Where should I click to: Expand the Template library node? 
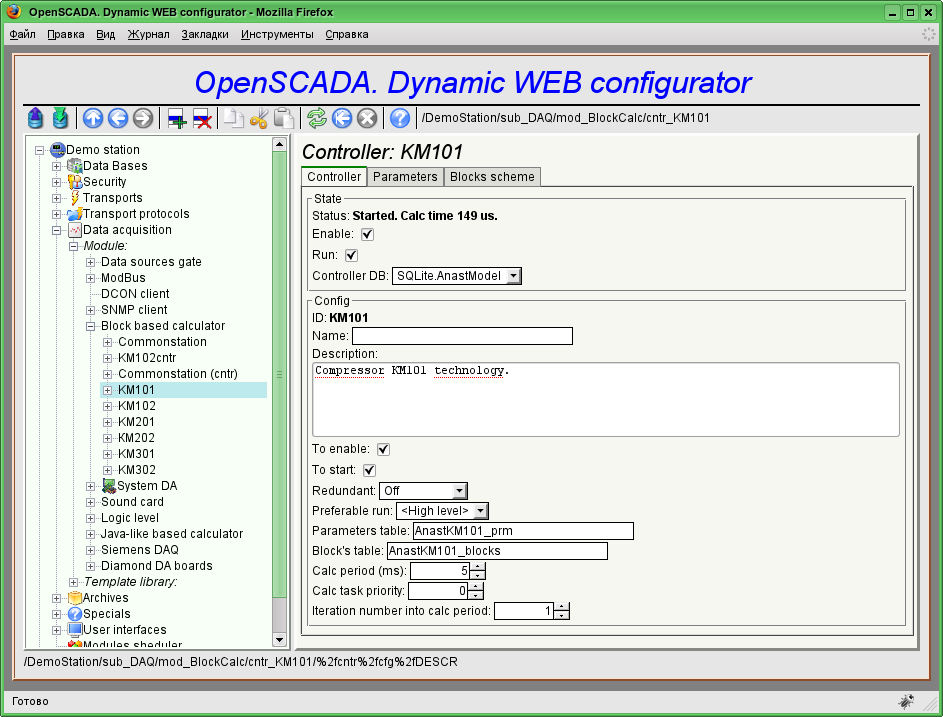[x=73, y=582]
